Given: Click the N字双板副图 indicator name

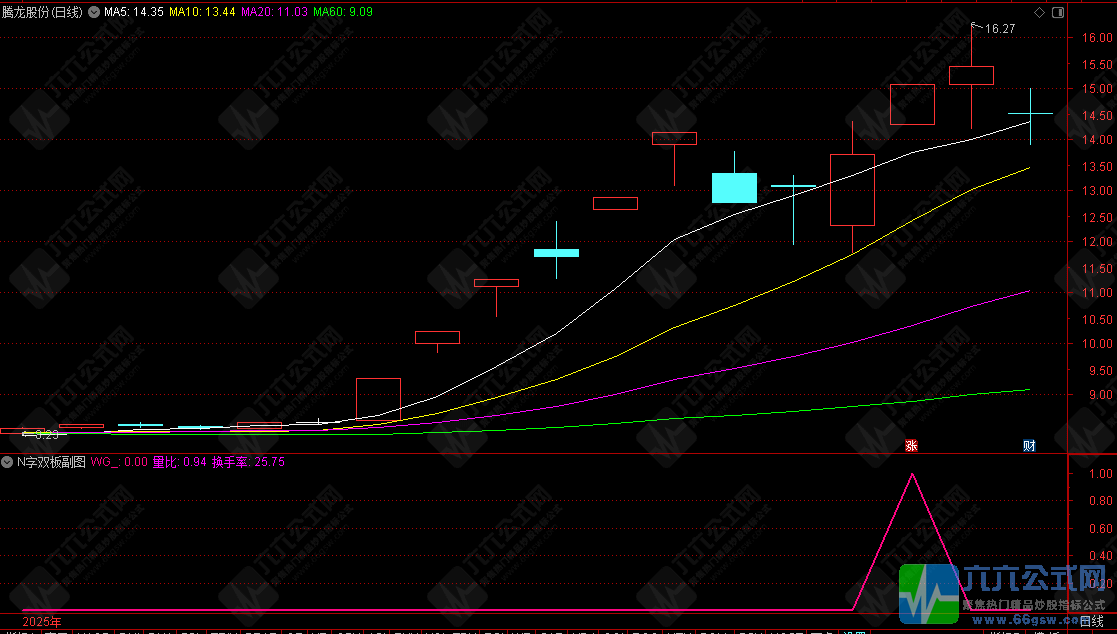Looking at the screenshot, I should (x=51, y=462).
